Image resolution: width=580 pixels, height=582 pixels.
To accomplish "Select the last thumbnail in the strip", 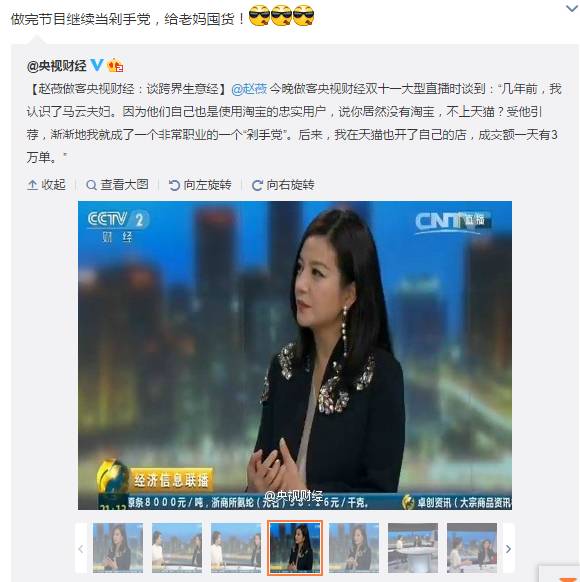I will point(472,548).
